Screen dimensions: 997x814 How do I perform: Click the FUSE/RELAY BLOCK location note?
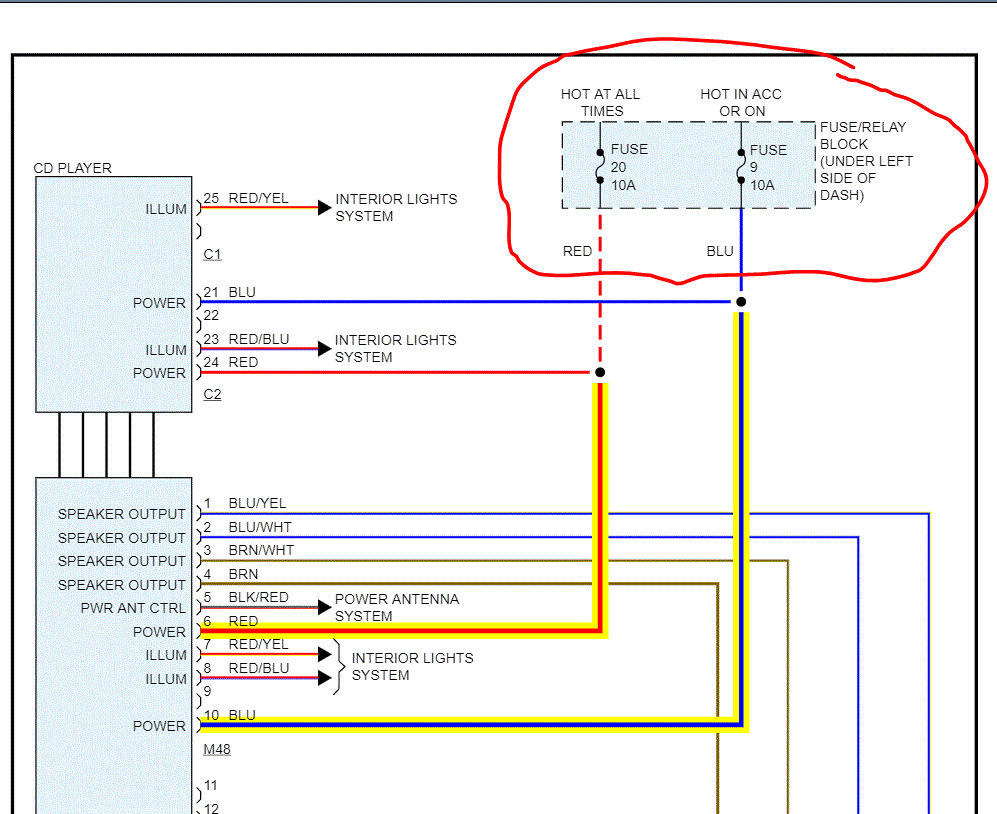tap(866, 161)
